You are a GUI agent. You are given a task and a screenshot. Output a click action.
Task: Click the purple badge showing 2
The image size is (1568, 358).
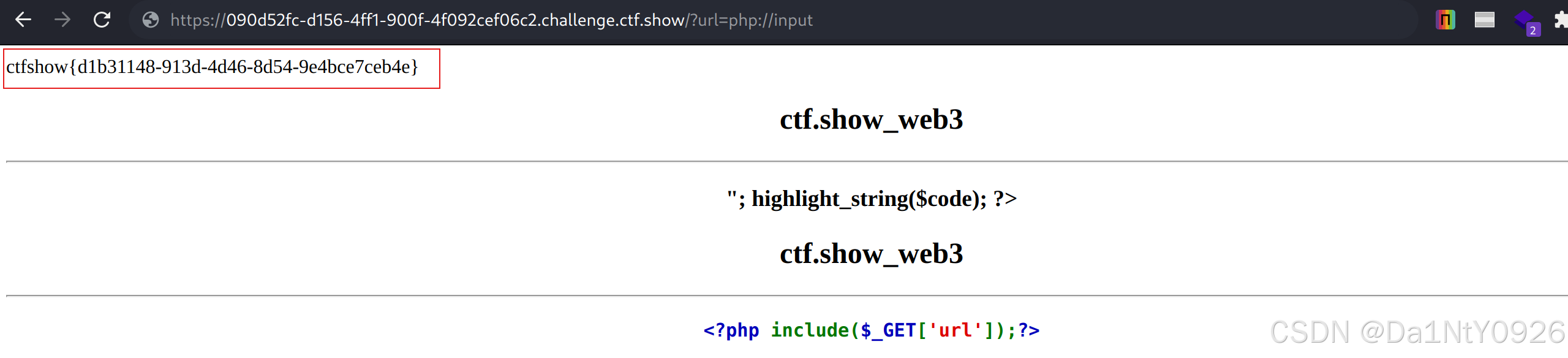point(1533,30)
